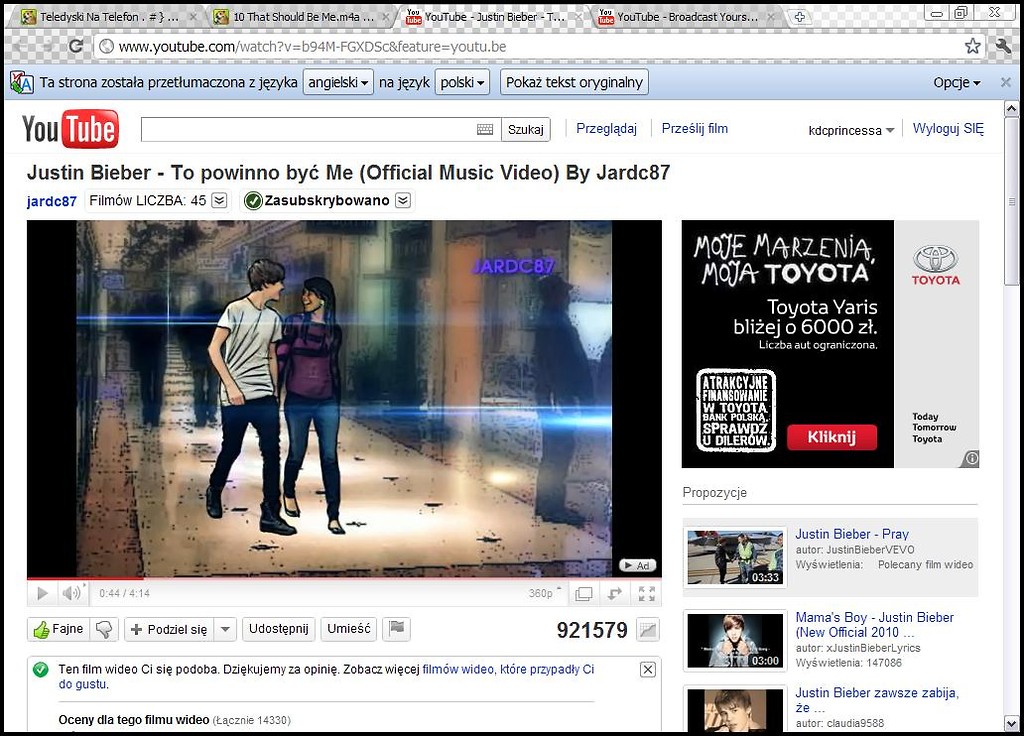The image size is (1024, 736).
Task: Open the 'Justin Bieber - Pray' title link
Action: click(x=852, y=534)
